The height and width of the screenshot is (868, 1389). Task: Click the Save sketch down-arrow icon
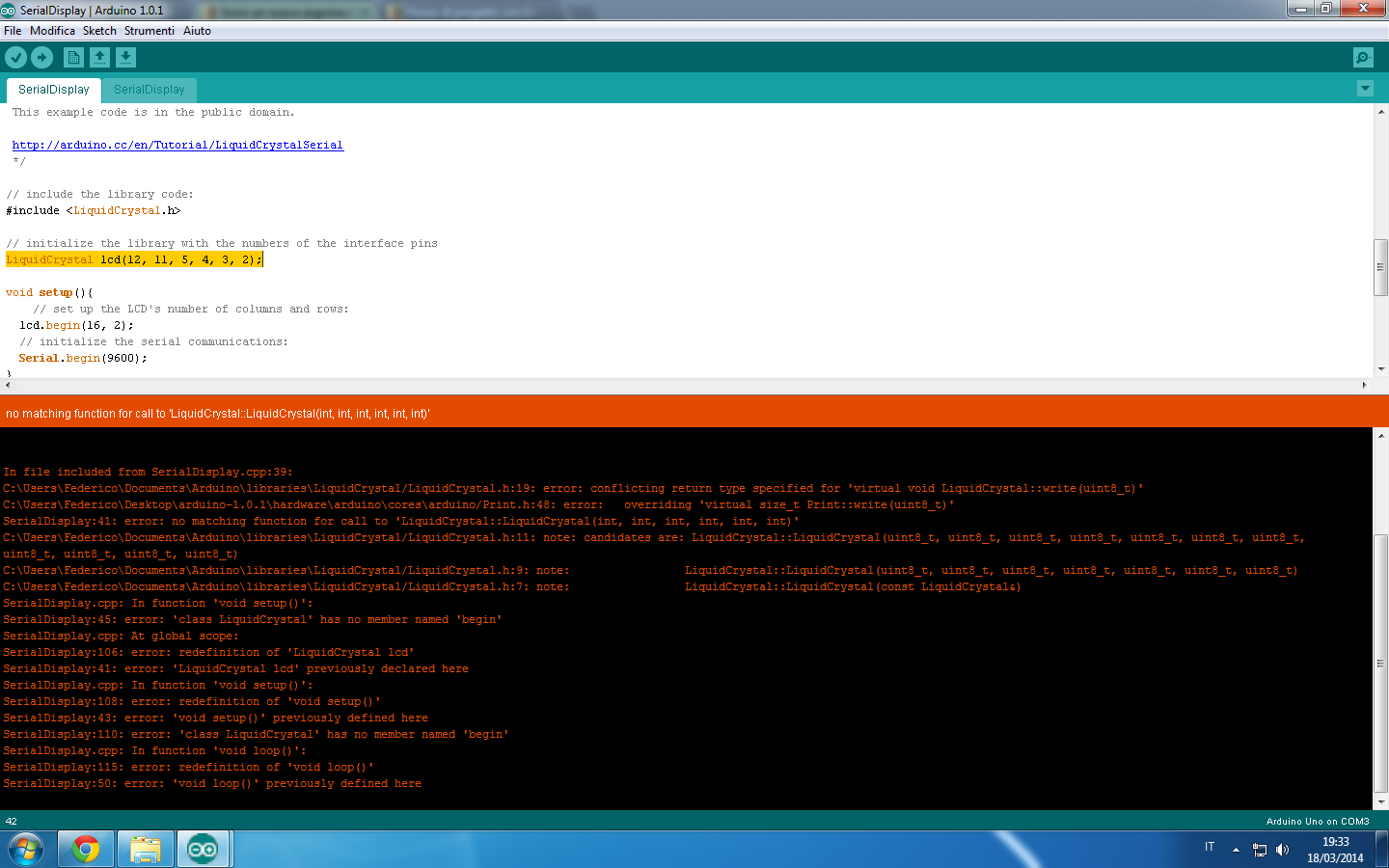tap(125, 58)
